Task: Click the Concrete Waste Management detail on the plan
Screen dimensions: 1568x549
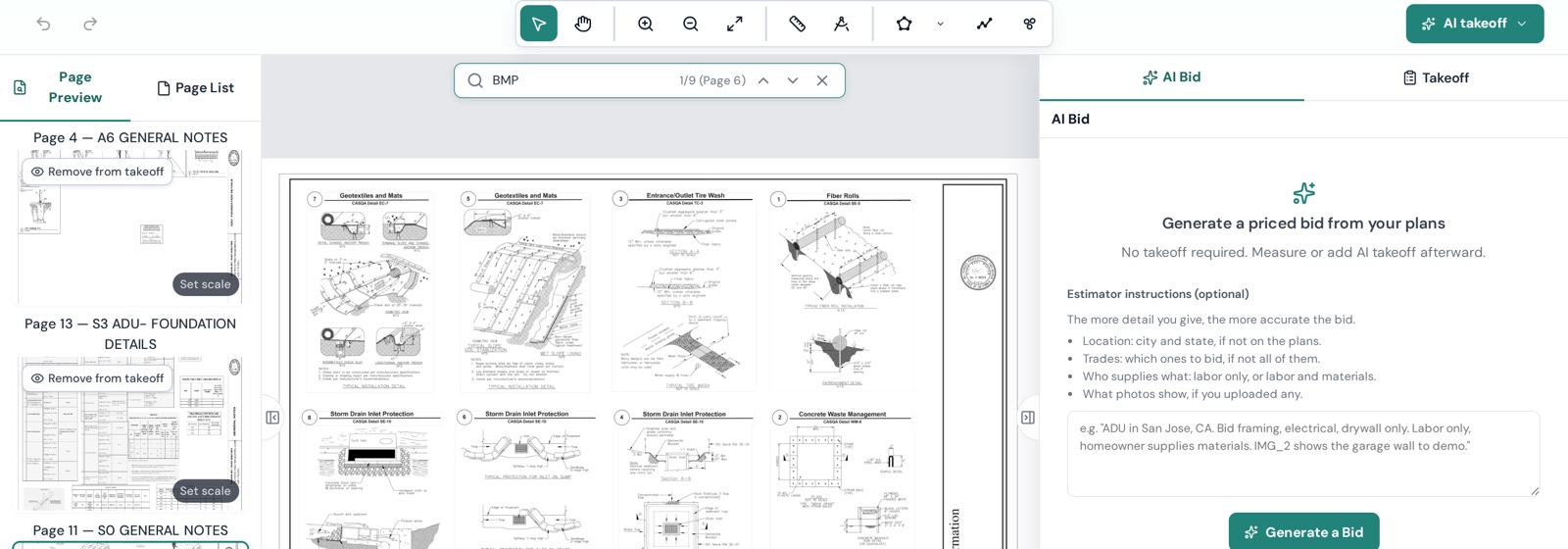Action: (842, 480)
